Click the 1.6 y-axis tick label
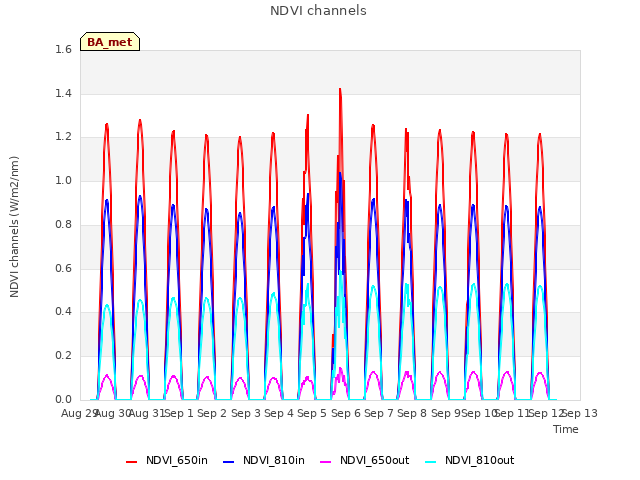This screenshot has width=640, height=480. (x=63, y=49)
